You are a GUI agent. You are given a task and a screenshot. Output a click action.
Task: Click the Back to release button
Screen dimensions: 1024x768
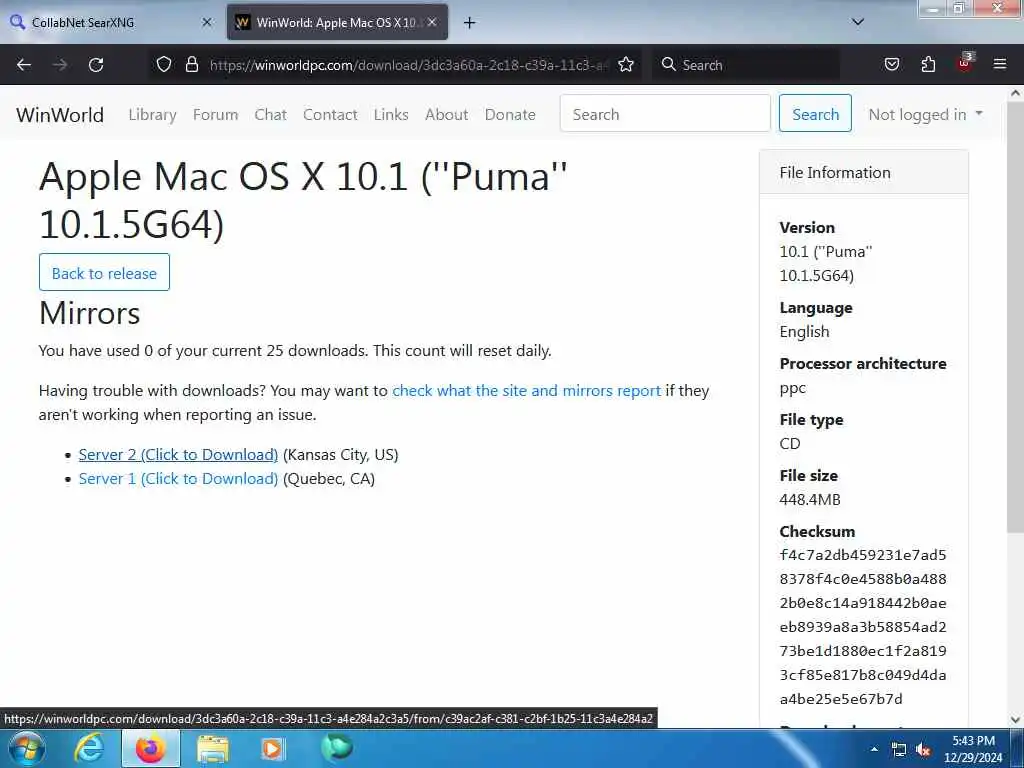[x=104, y=272]
